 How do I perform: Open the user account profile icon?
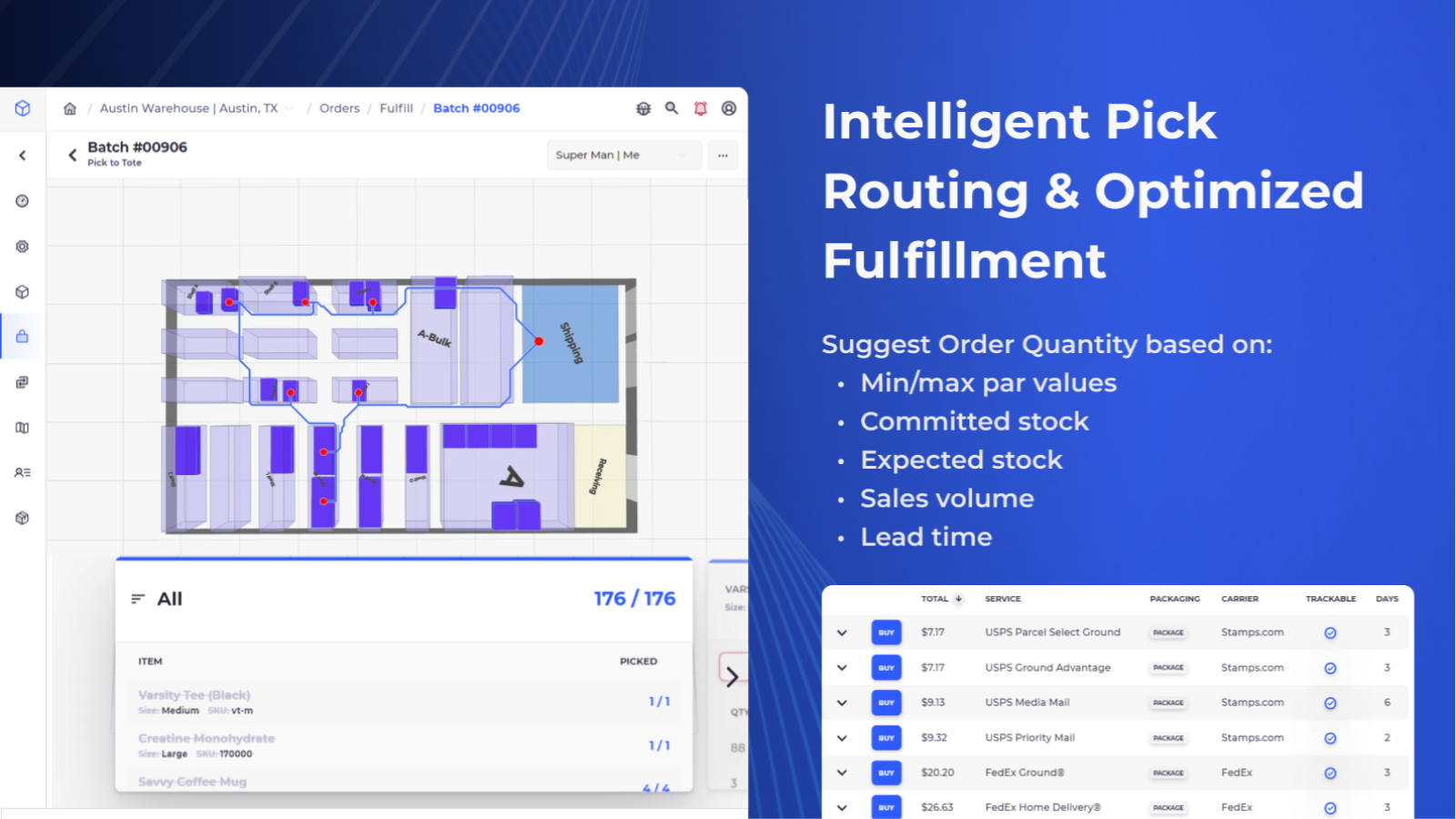[x=728, y=108]
